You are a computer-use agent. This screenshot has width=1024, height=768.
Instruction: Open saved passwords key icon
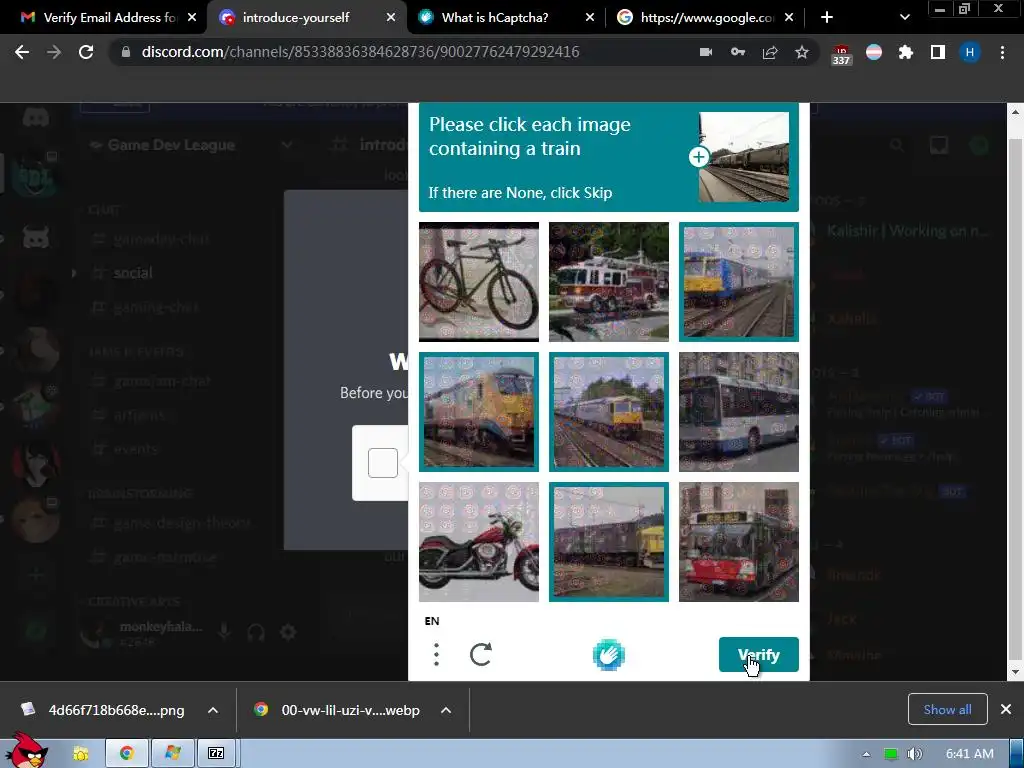[x=738, y=52]
